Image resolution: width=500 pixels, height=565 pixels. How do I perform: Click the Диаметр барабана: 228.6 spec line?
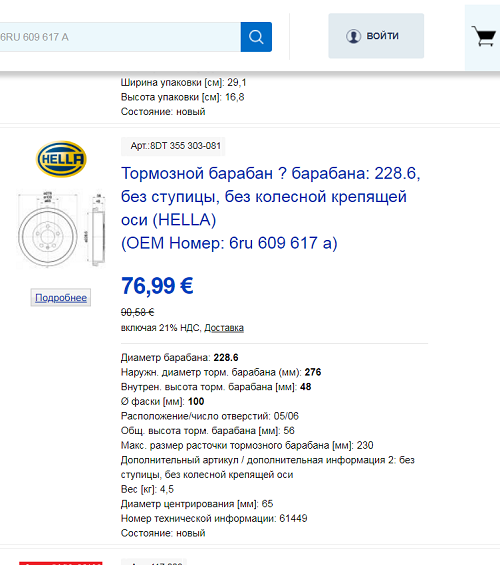point(179,357)
